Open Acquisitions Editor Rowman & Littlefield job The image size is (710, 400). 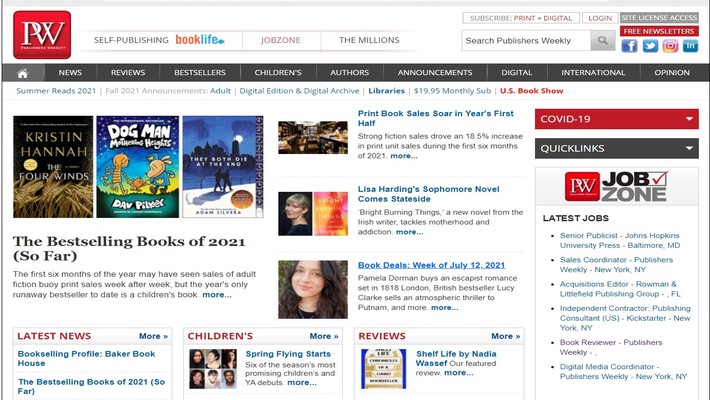620,289
